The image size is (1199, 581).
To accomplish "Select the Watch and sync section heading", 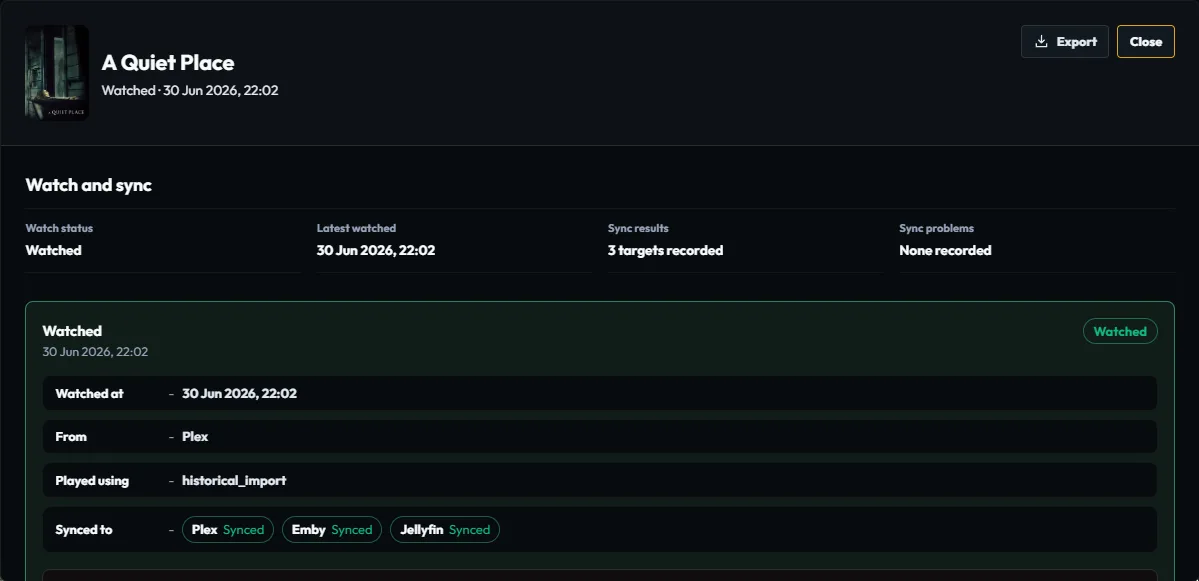I will (x=89, y=185).
